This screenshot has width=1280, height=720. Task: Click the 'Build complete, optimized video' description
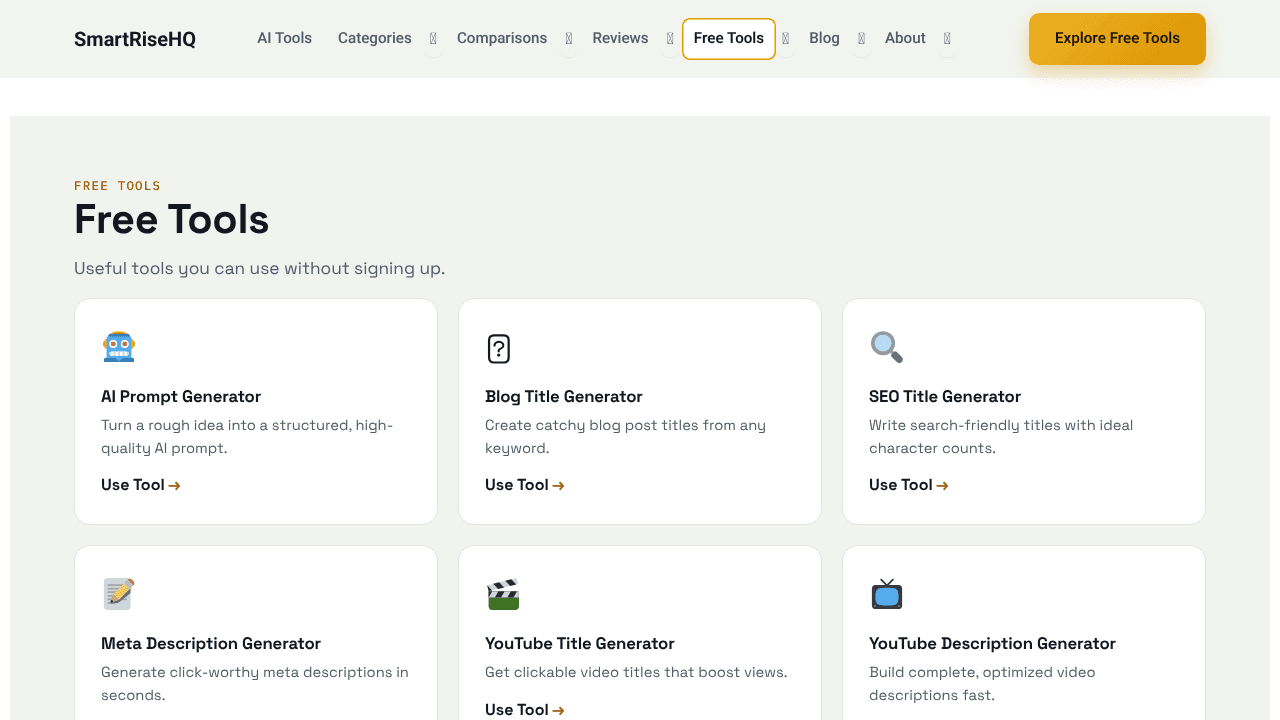(x=982, y=684)
